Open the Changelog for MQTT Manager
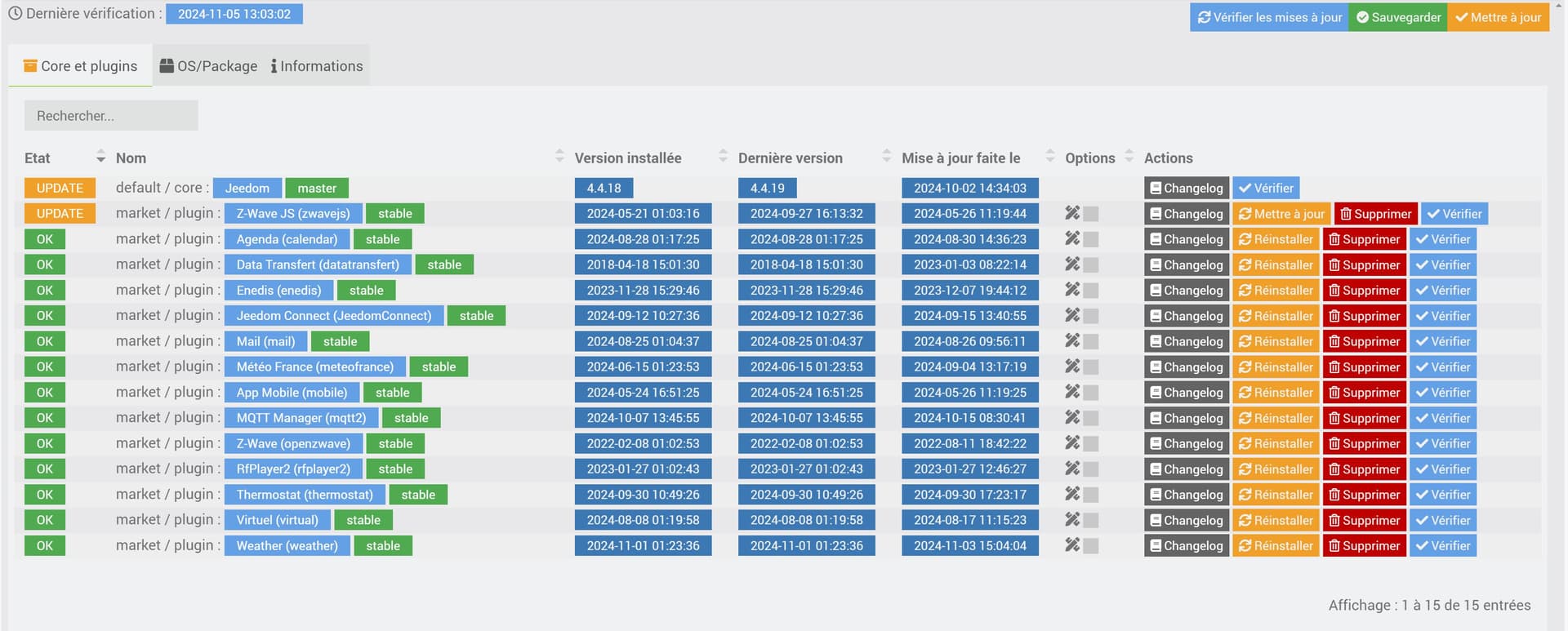This screenshot has width=1568, height=631. (1187, 418)
